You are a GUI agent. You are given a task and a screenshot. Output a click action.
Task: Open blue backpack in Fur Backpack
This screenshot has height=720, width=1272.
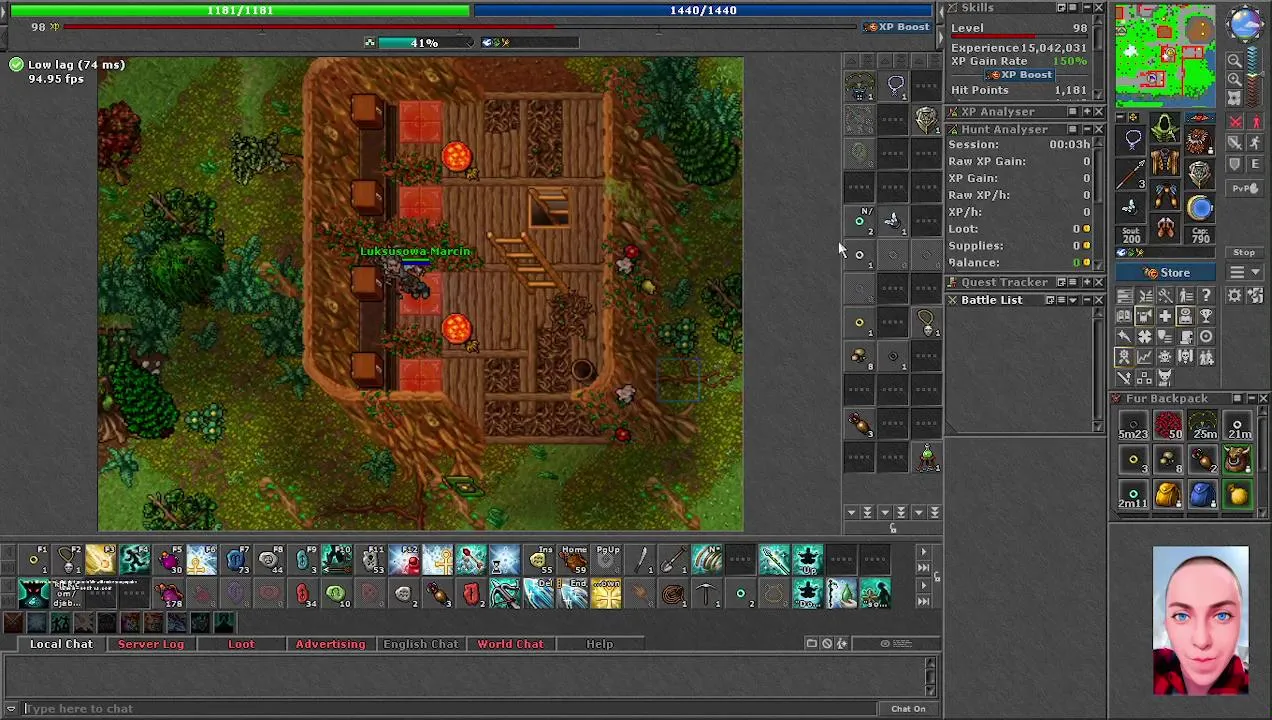tap(1202, 494)
